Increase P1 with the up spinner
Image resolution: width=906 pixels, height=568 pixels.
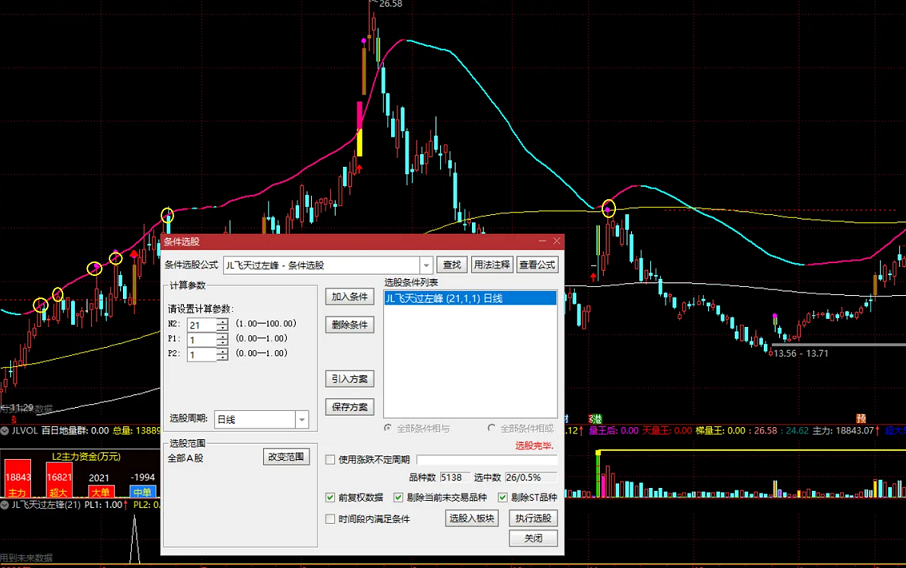click(x=222, y=336)
